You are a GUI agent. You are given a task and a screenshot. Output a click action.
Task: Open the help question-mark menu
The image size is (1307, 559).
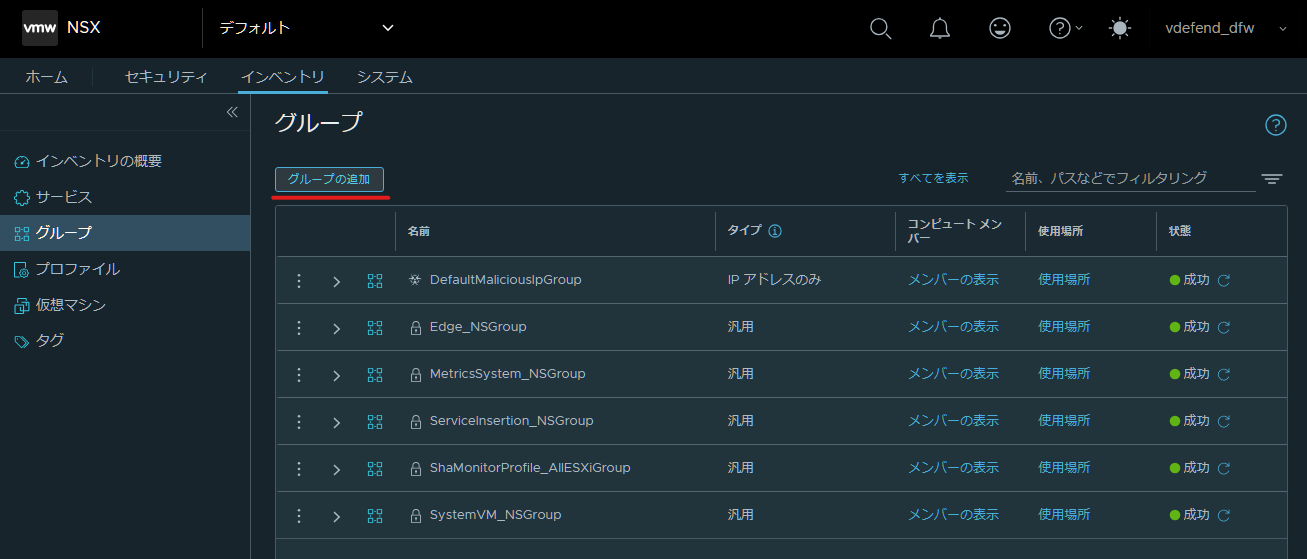tap(1065, 29)
